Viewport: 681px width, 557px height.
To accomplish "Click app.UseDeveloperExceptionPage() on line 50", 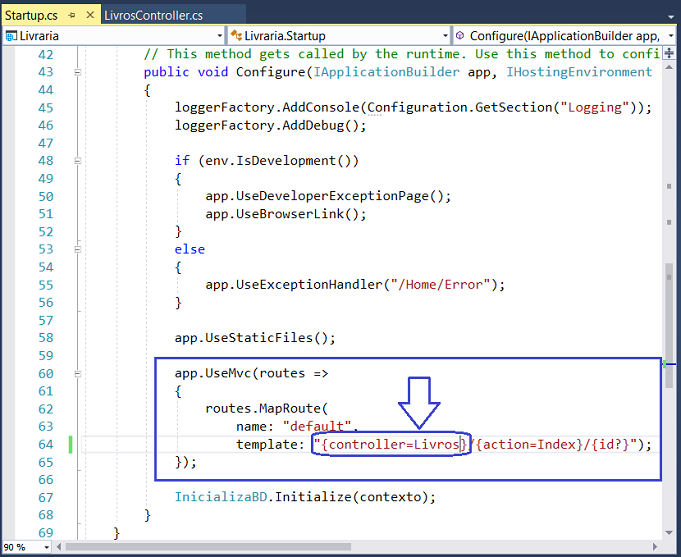I will click(x=328, y=196).
